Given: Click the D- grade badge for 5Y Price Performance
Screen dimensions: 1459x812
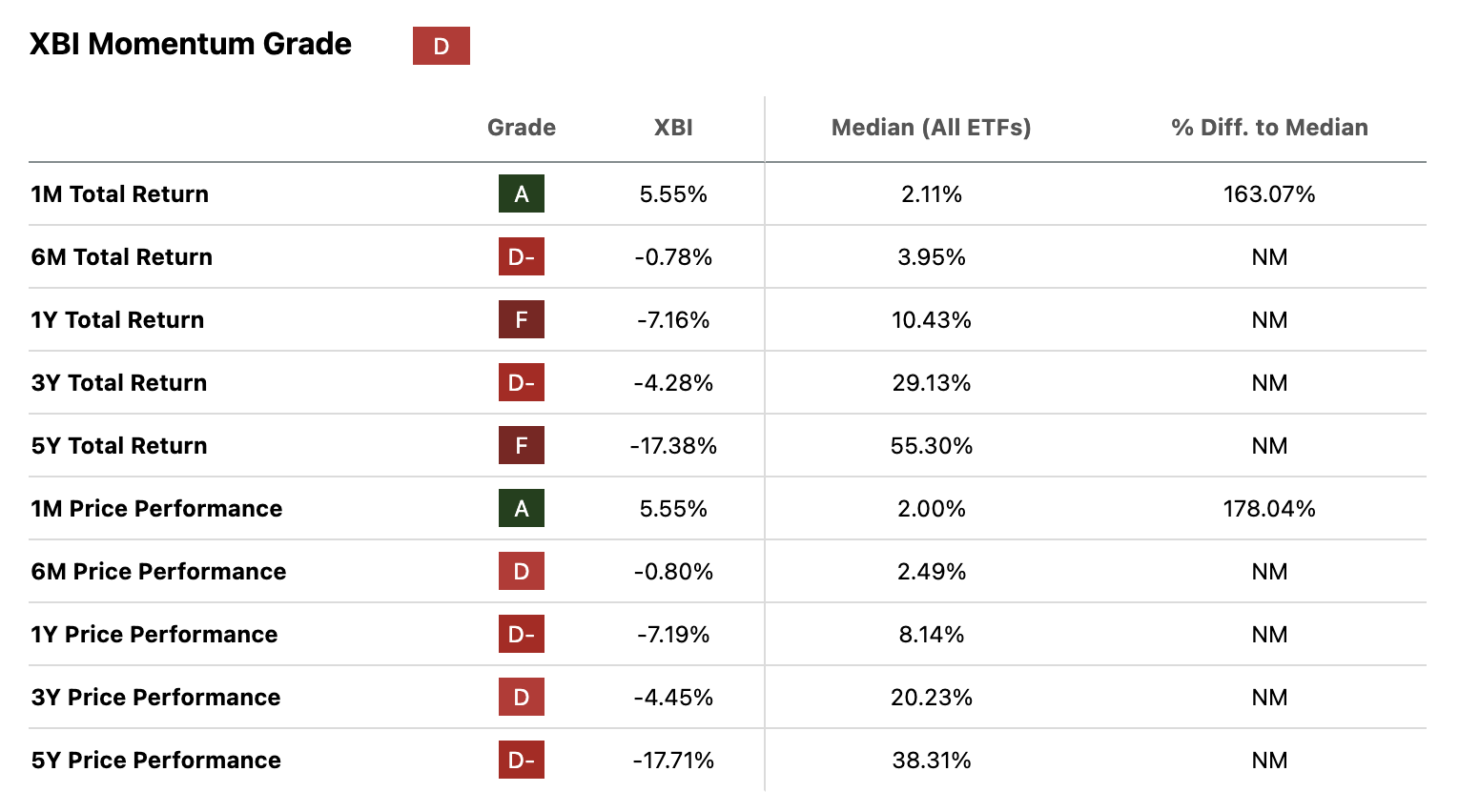Looking at the screenshot, I should (x=521, y=760).
